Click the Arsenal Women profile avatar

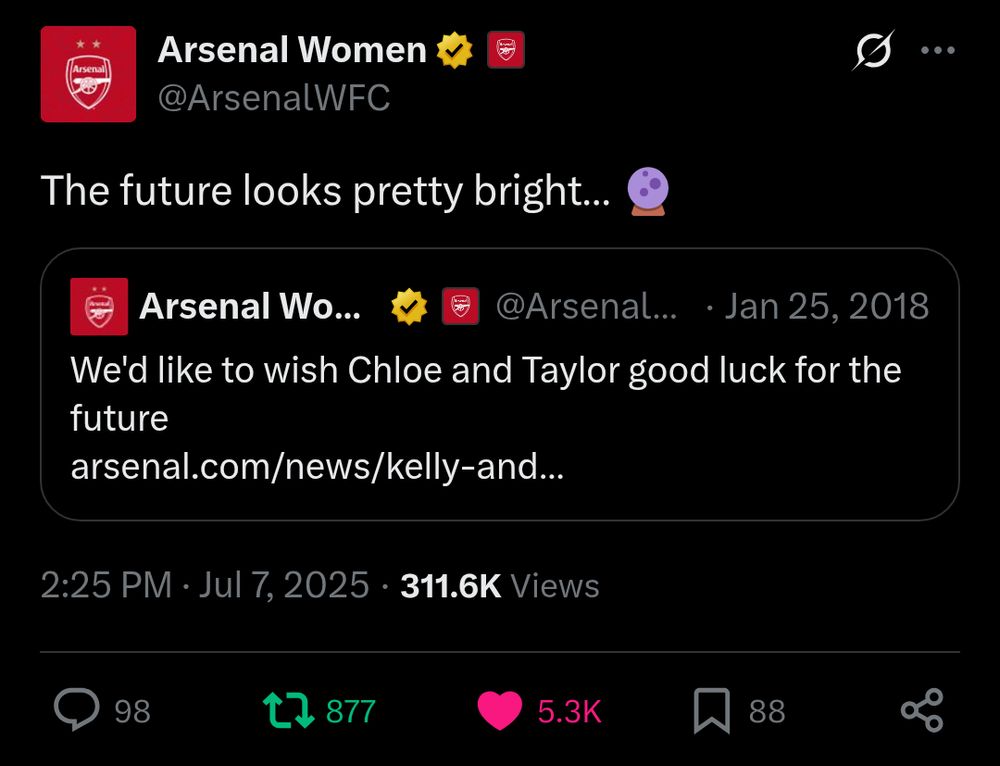click(x=88, y=74)
